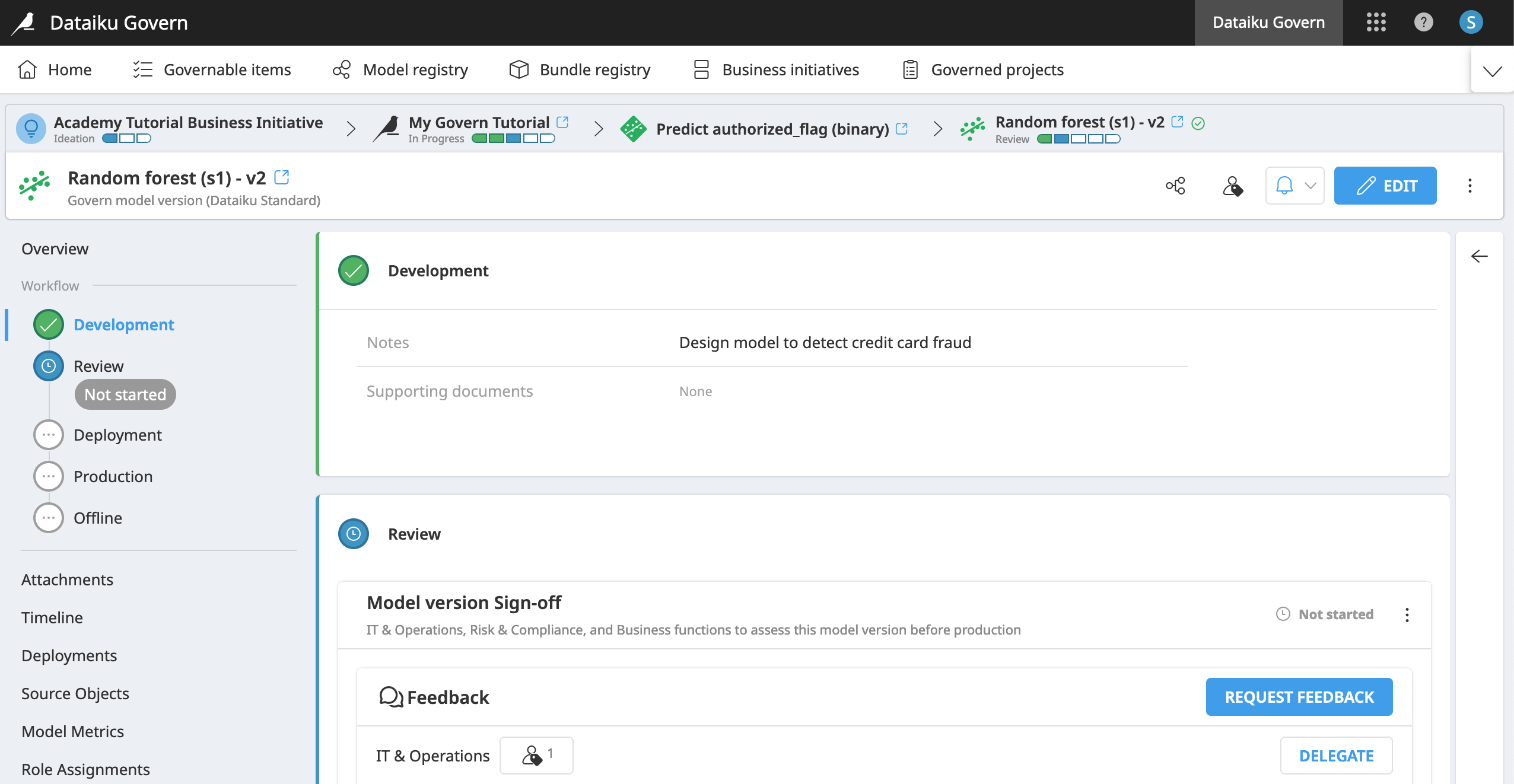Collapse the right panel with arrow
Image resolution: width=1514 pixels, height=784 pixels.
(x=1480, y=256)
